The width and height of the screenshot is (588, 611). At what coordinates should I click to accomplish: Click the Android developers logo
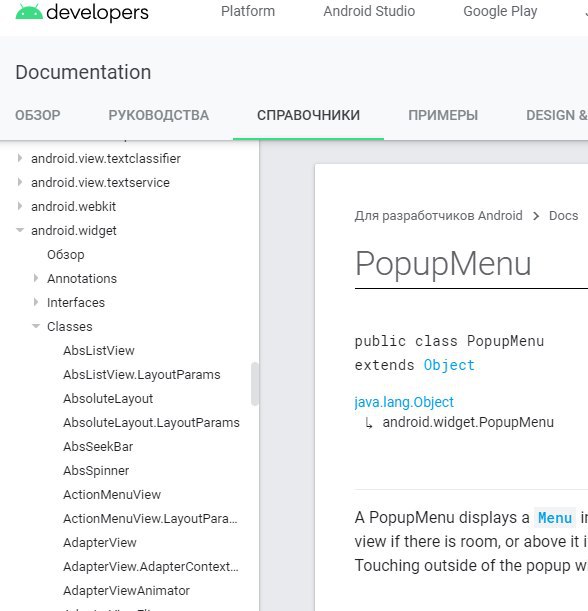82,12
